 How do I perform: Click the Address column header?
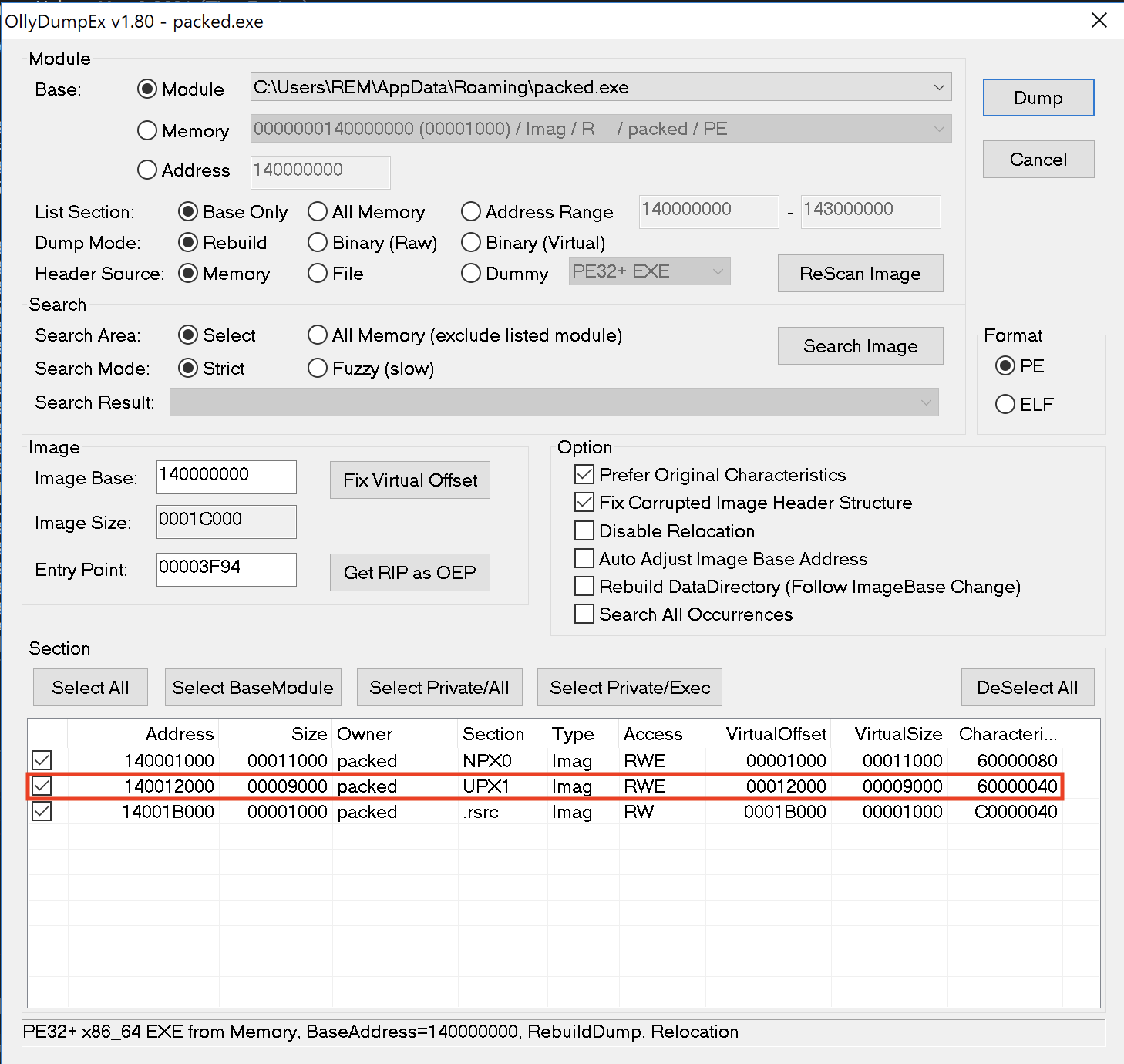(143, 734)
